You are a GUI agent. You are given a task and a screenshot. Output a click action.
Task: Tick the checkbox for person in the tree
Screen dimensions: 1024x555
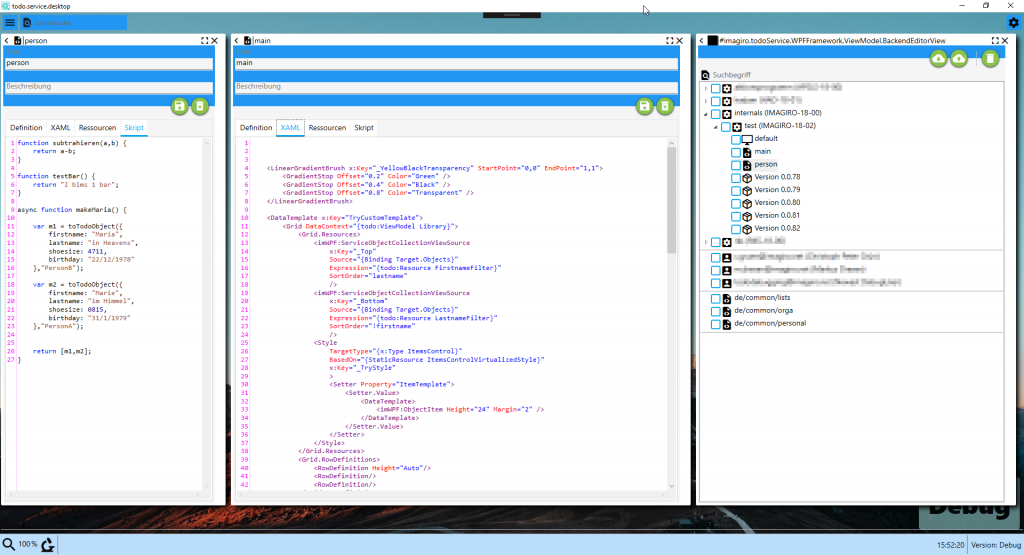736,165
